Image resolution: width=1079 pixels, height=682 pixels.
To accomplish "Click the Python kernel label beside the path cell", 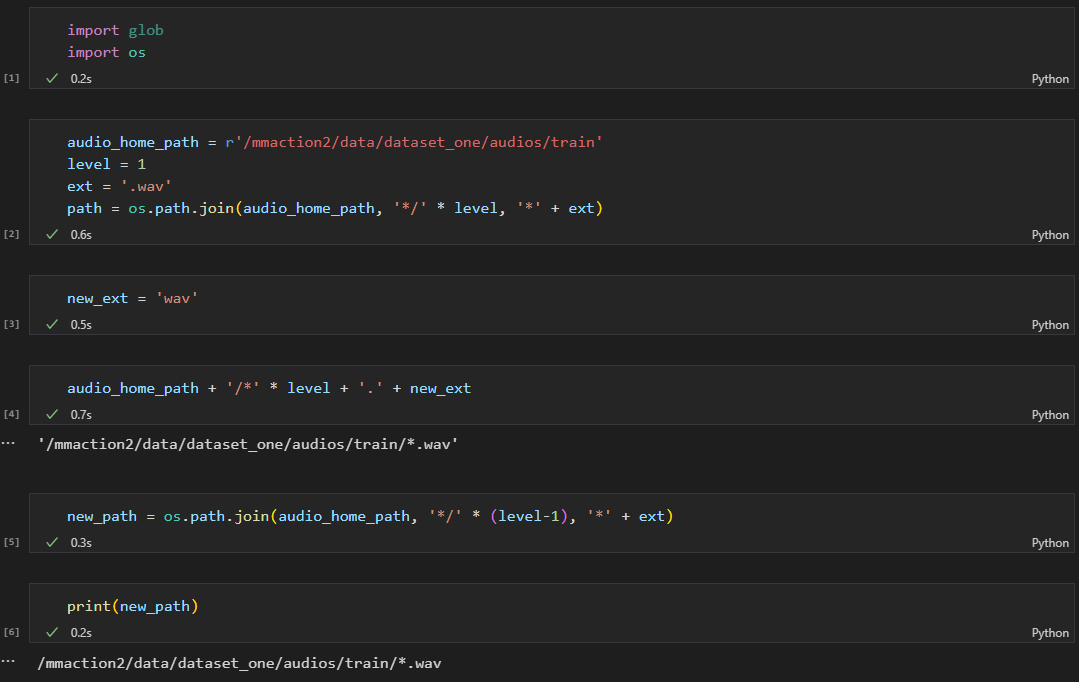I will [x=1049, y=234].
